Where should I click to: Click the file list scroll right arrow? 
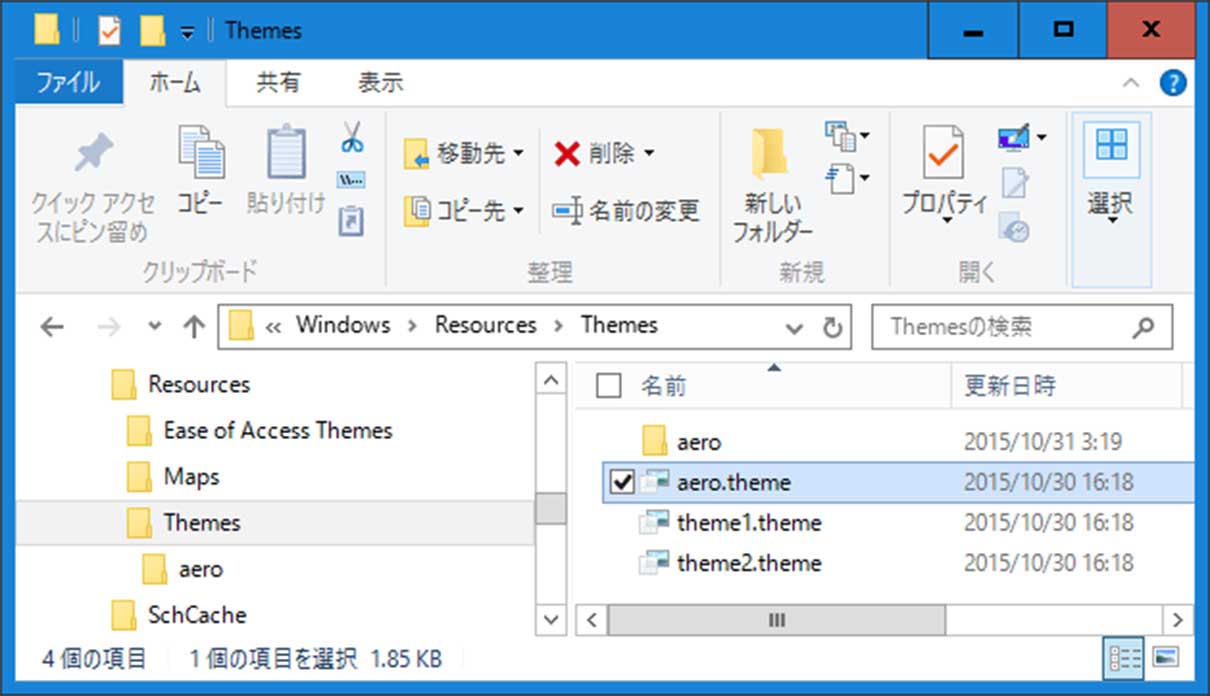(1179, 620)
